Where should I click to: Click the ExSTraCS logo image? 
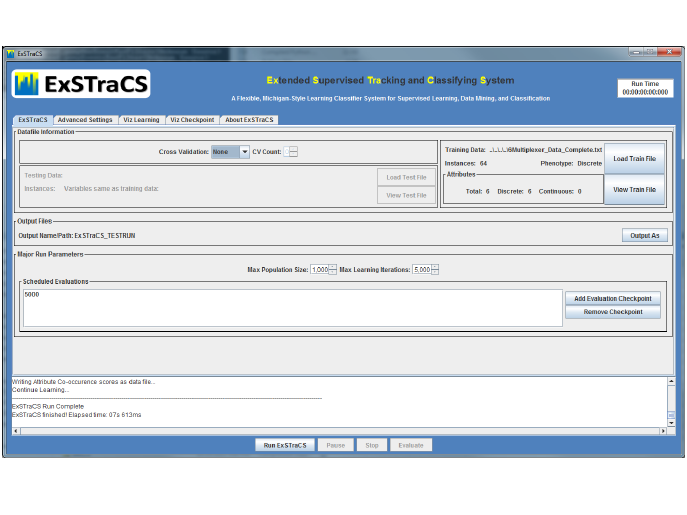click(81, 84)
